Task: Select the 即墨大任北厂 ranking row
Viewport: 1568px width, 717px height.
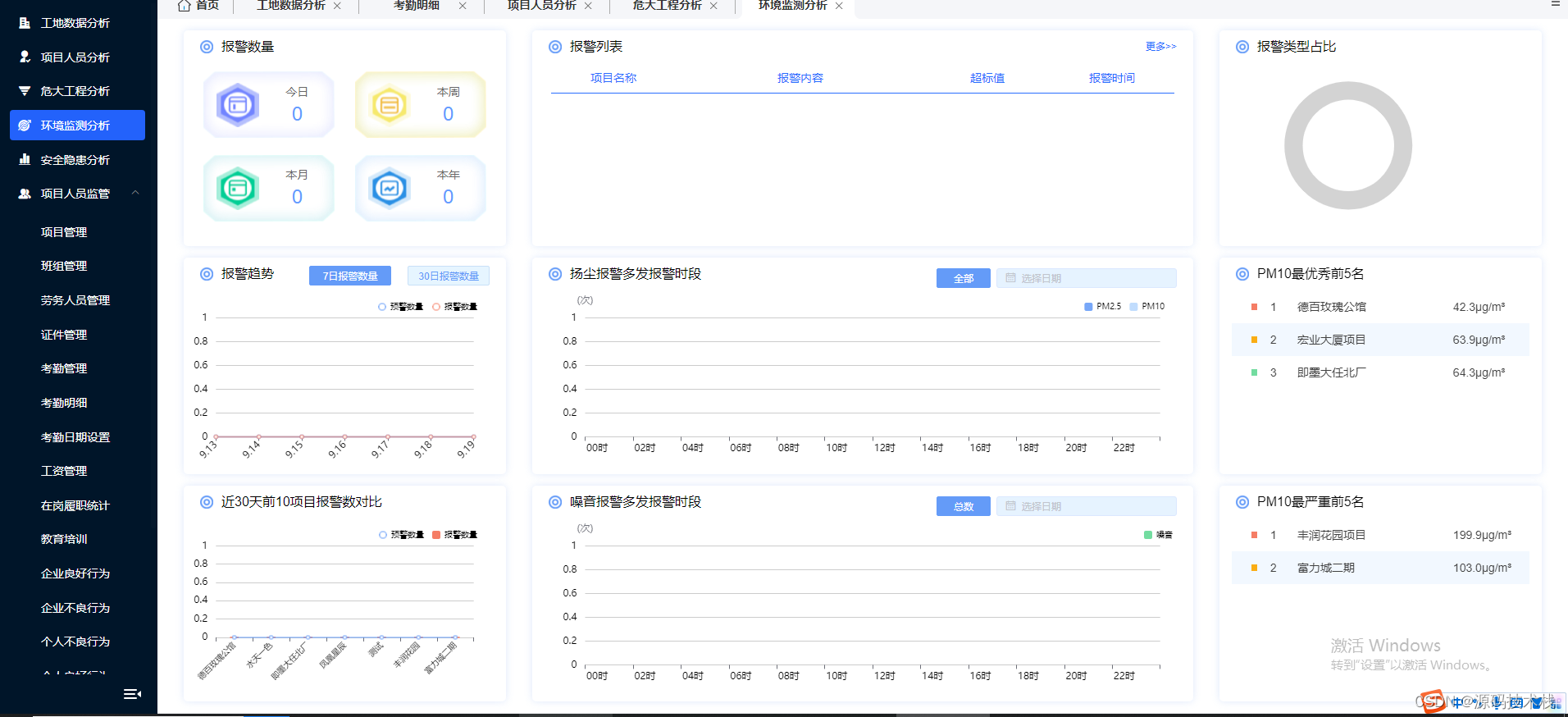Action: coord(1380,372)
